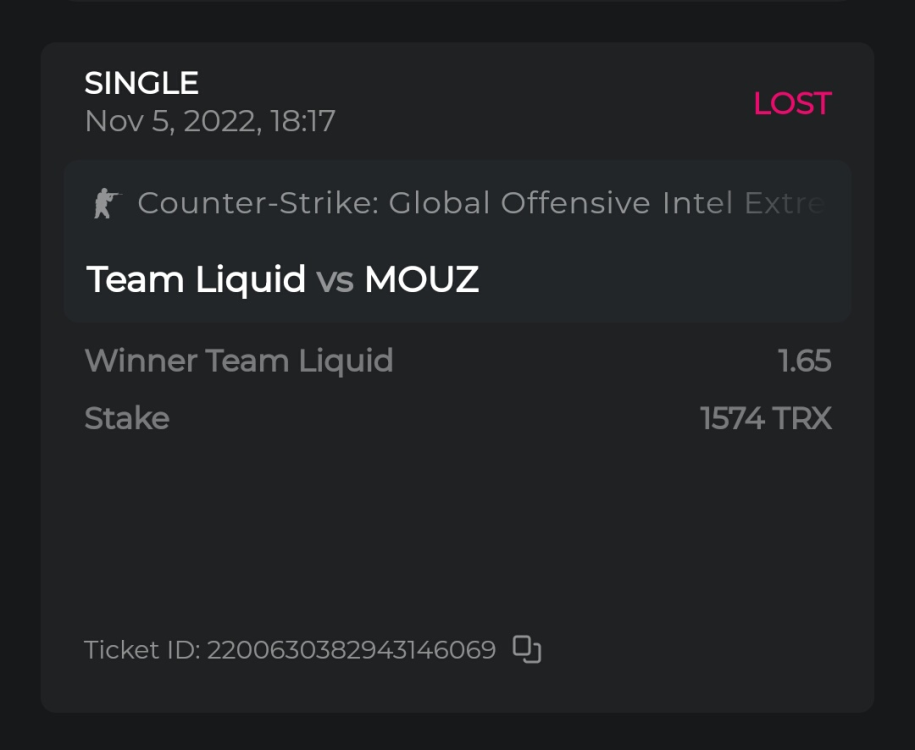Click the 1.65 odds value

[805, 360]
